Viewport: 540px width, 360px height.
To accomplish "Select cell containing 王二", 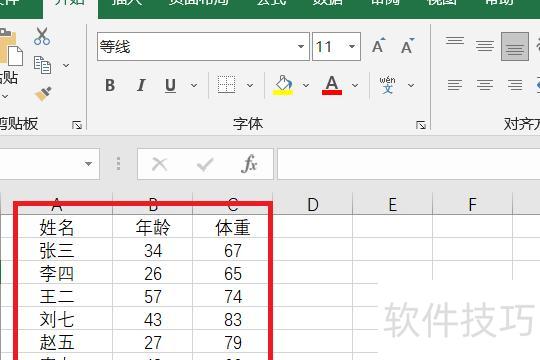I will point(57,296).
